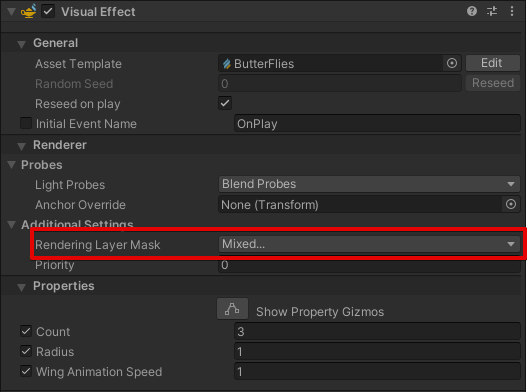Screen dimensions: 532x392
Task: Open the component presets slider icon
Action: (x=492, y=12)
